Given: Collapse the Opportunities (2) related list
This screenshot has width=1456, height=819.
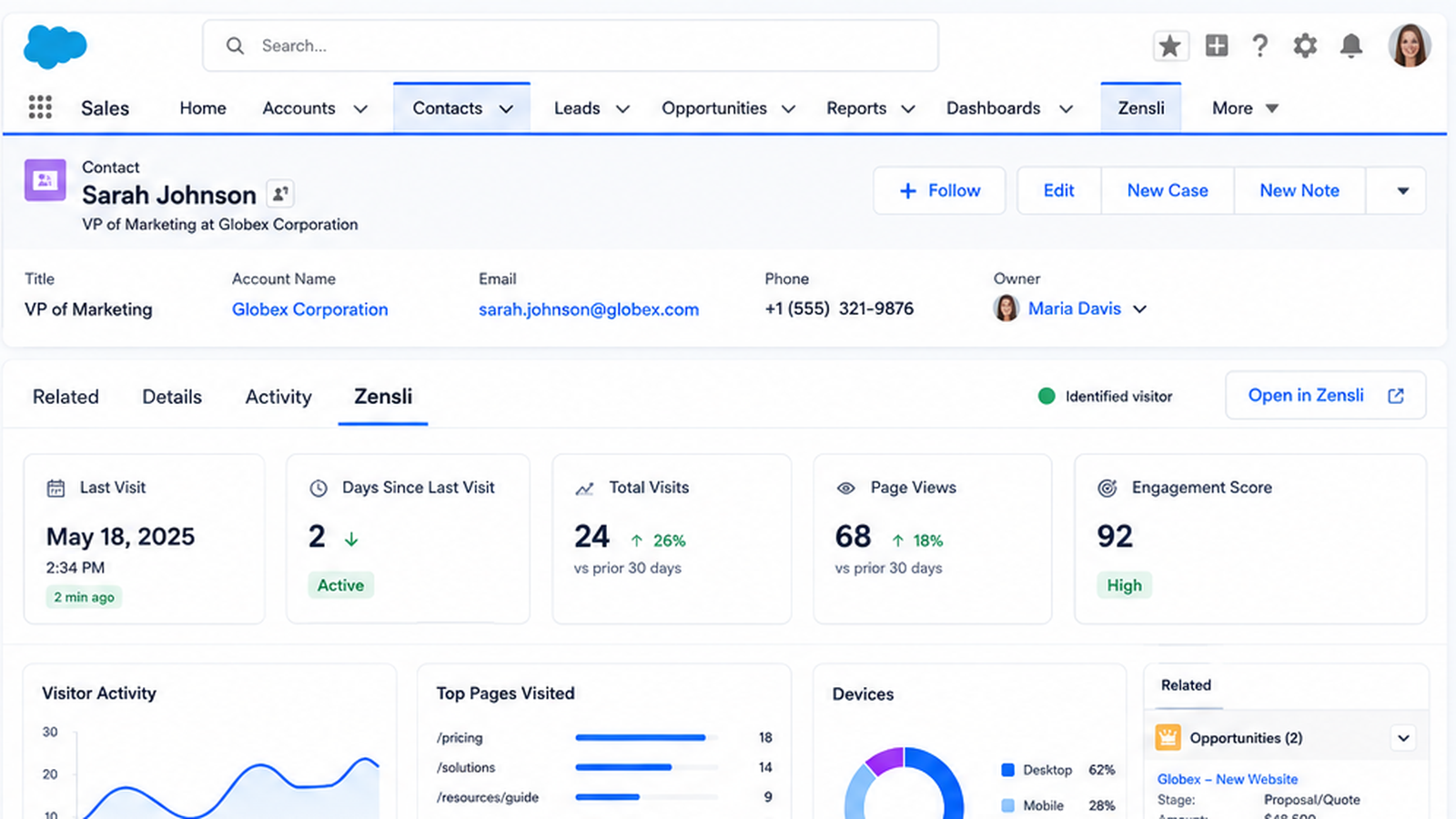Looking at the screenshot, I should click(1403, 737).
